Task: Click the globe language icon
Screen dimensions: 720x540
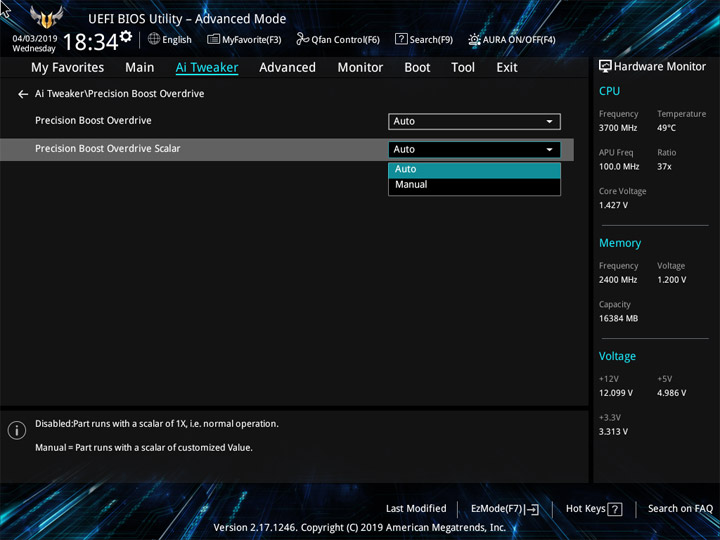Action: click(x=154, y=39)
